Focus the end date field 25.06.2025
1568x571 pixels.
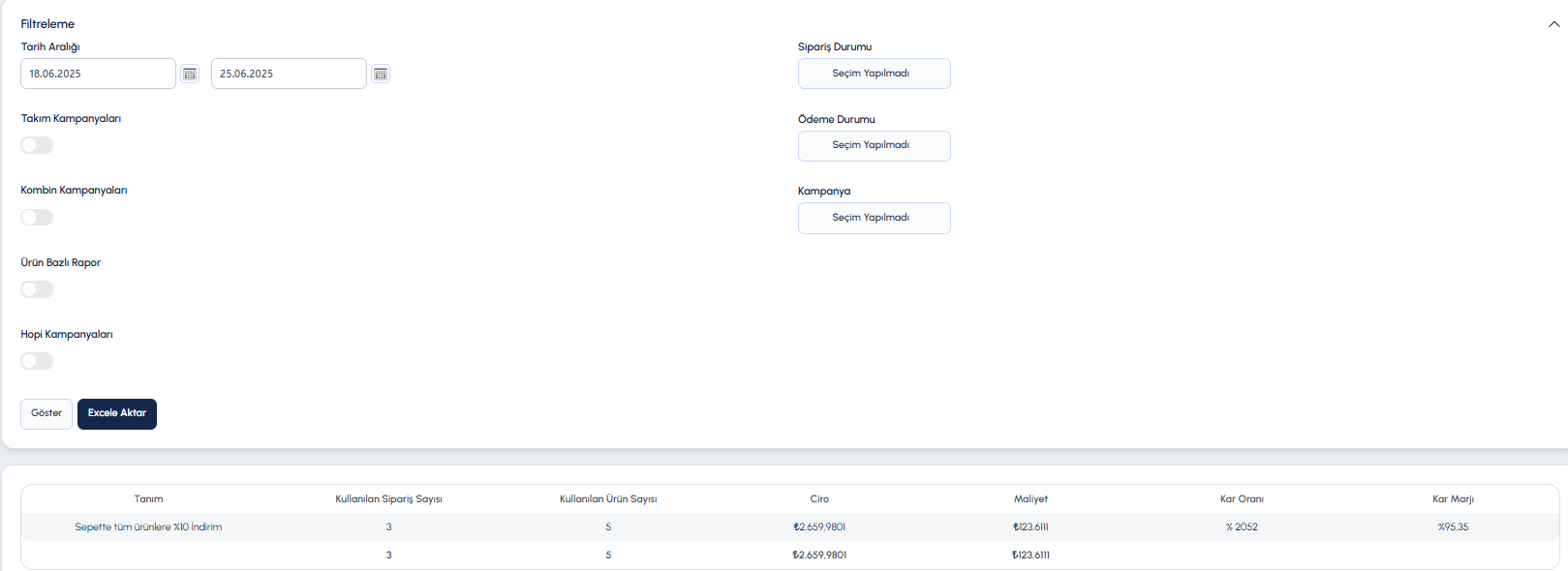point(289,74)
